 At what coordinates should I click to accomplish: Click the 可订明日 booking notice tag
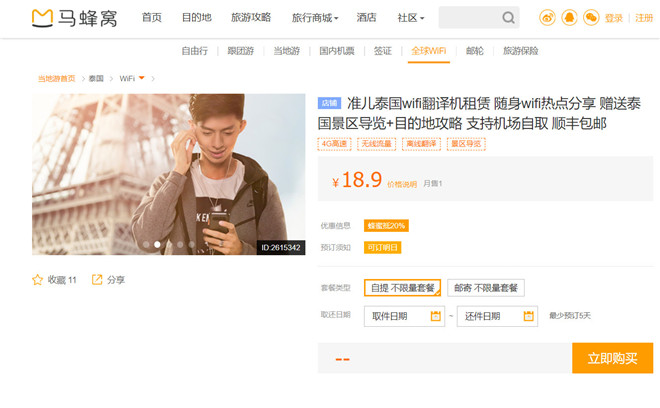click(x=383, y=247)
